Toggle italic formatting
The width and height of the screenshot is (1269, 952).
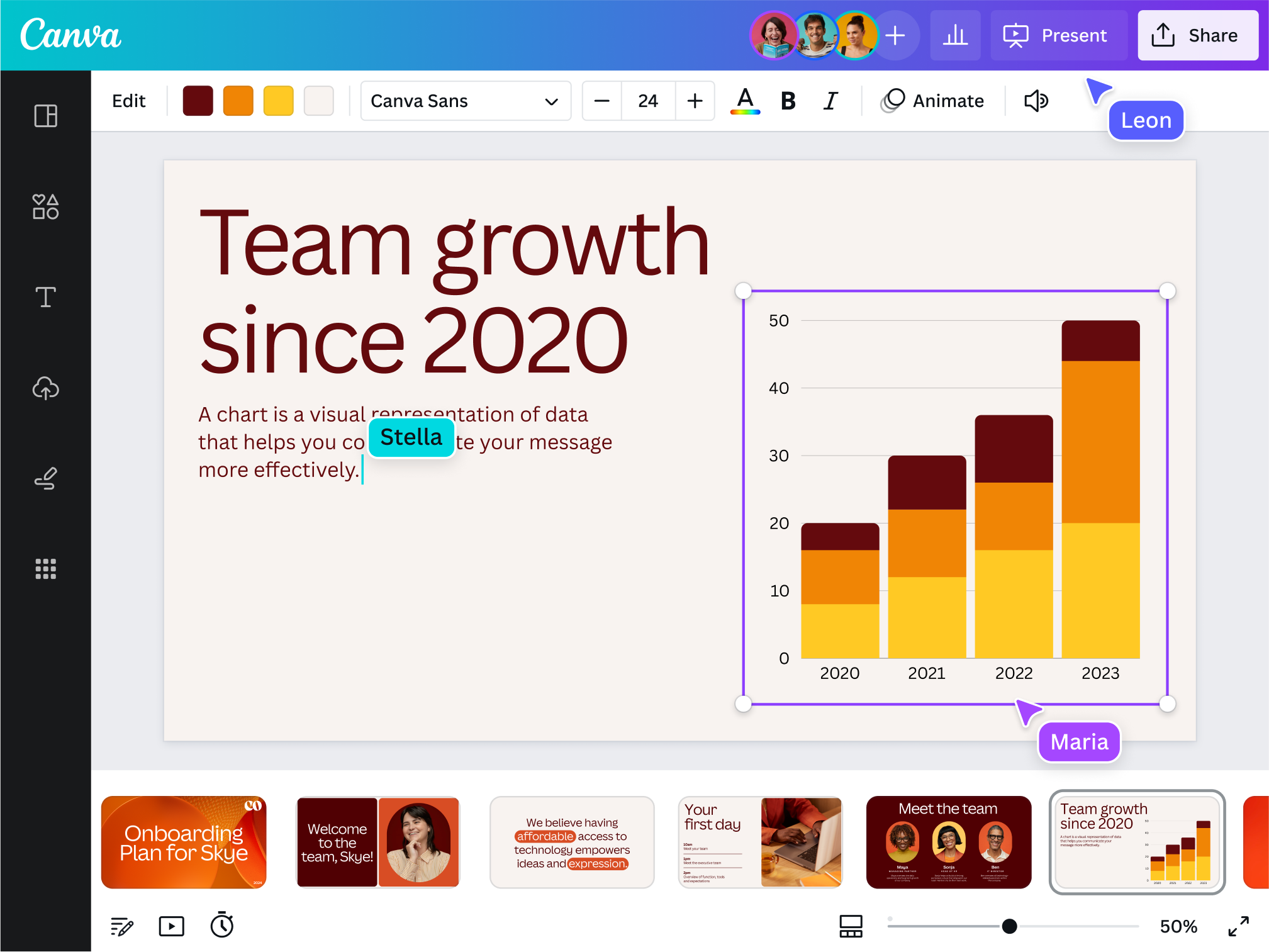tap(830, 100)
